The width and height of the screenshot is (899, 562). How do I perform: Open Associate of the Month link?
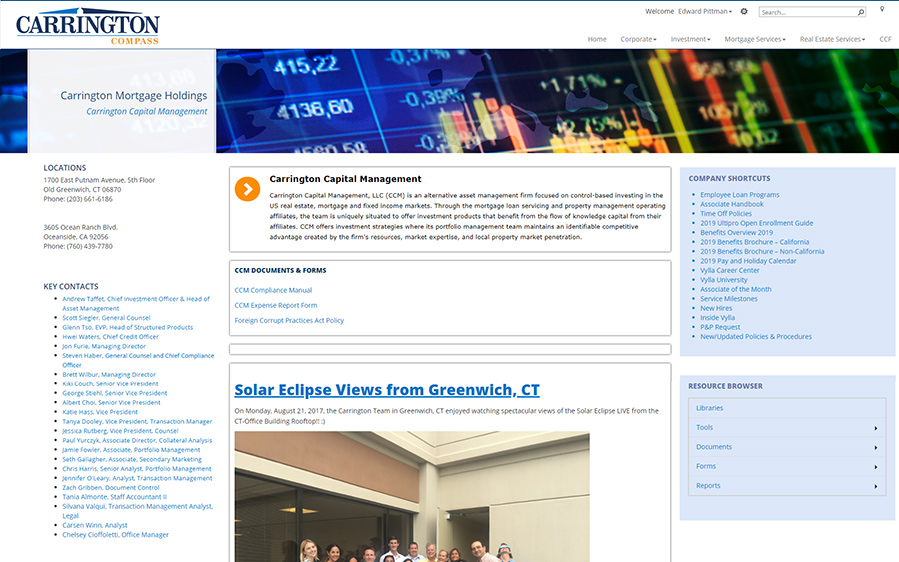tap(736, 290)
